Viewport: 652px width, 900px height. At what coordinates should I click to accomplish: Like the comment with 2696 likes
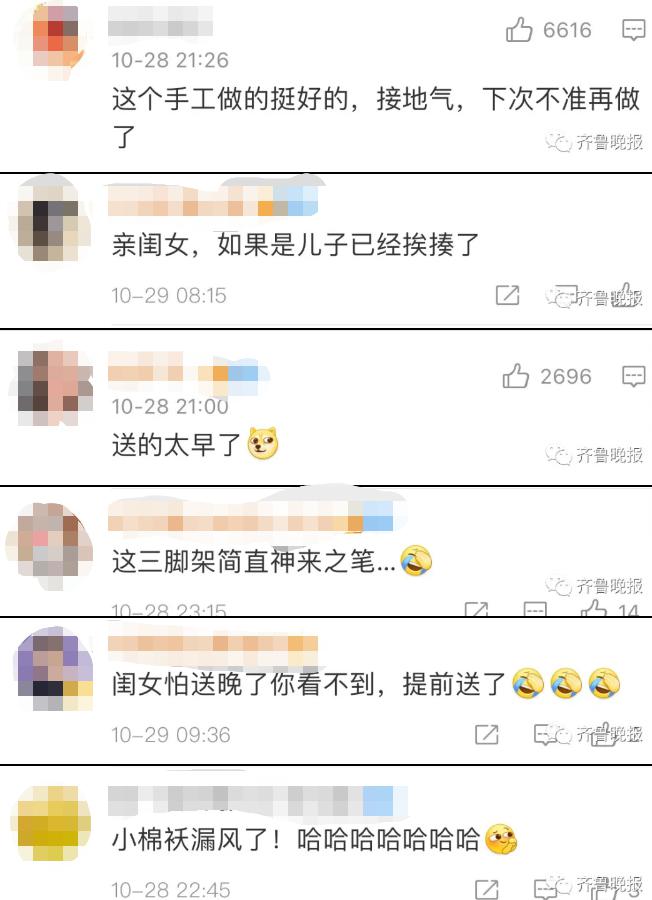pyautogui.click(x=515, y=376)
